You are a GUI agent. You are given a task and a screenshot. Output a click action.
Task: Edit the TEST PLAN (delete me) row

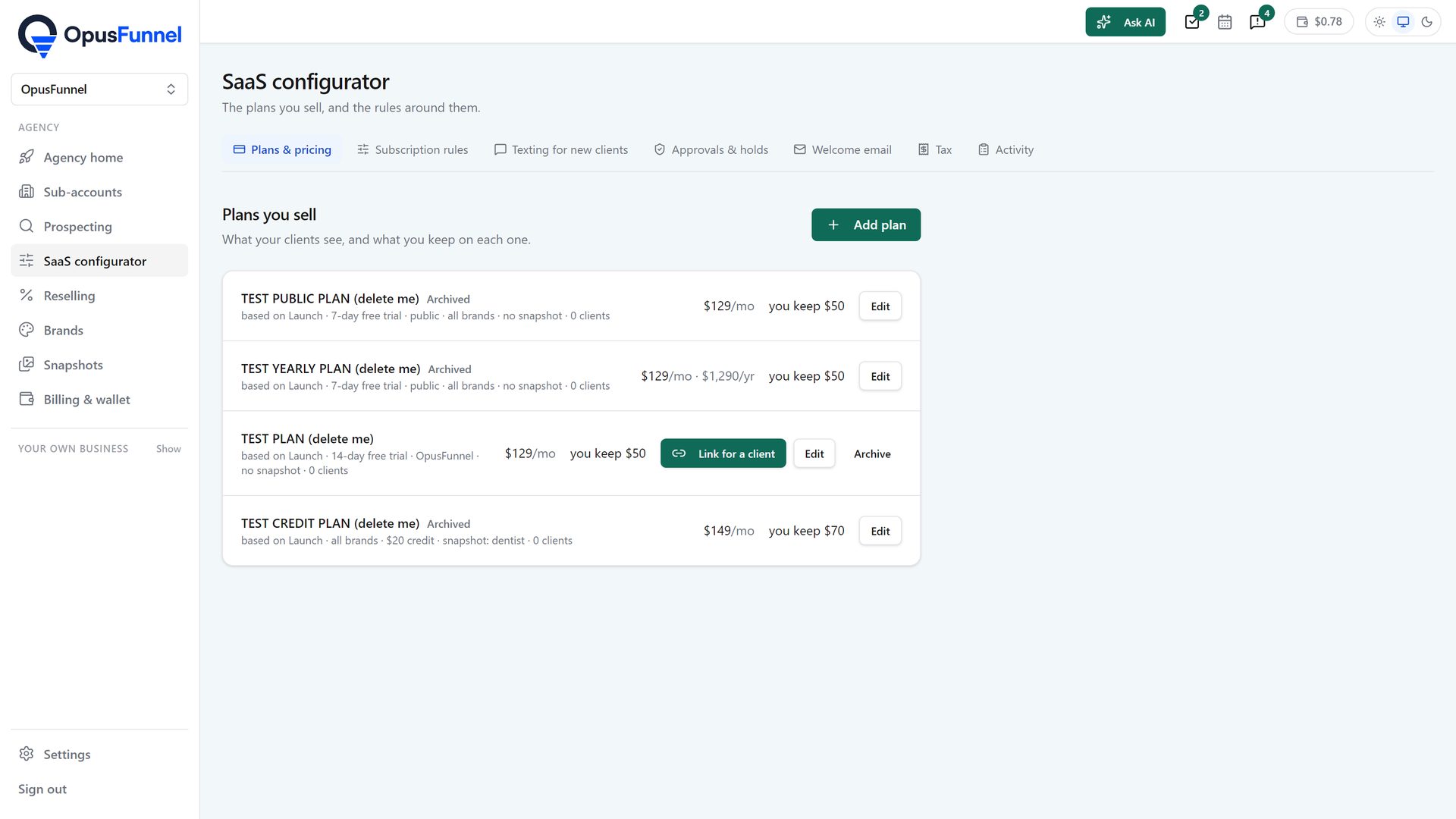(x=814, y=454)
